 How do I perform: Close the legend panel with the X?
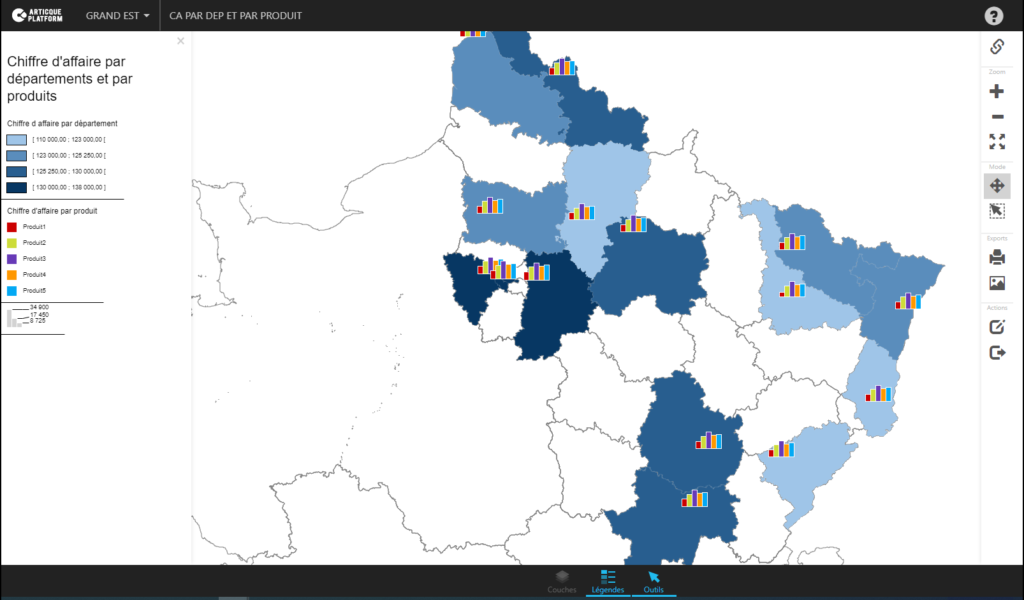(x=180, y=40)
